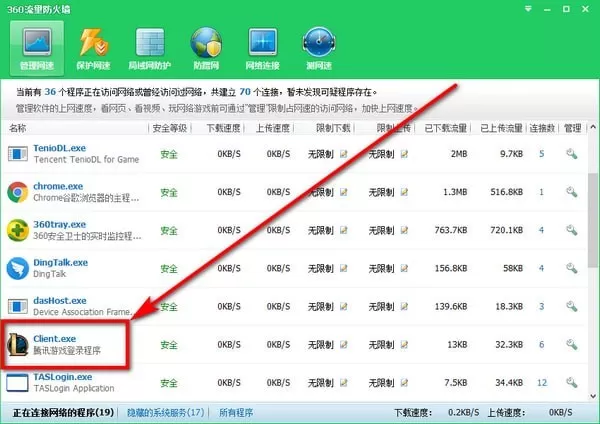Screen dimensions: 600x424
Task: Select the 1.3MB downloaded value for chrome.exe
Action: coord(455,192)
